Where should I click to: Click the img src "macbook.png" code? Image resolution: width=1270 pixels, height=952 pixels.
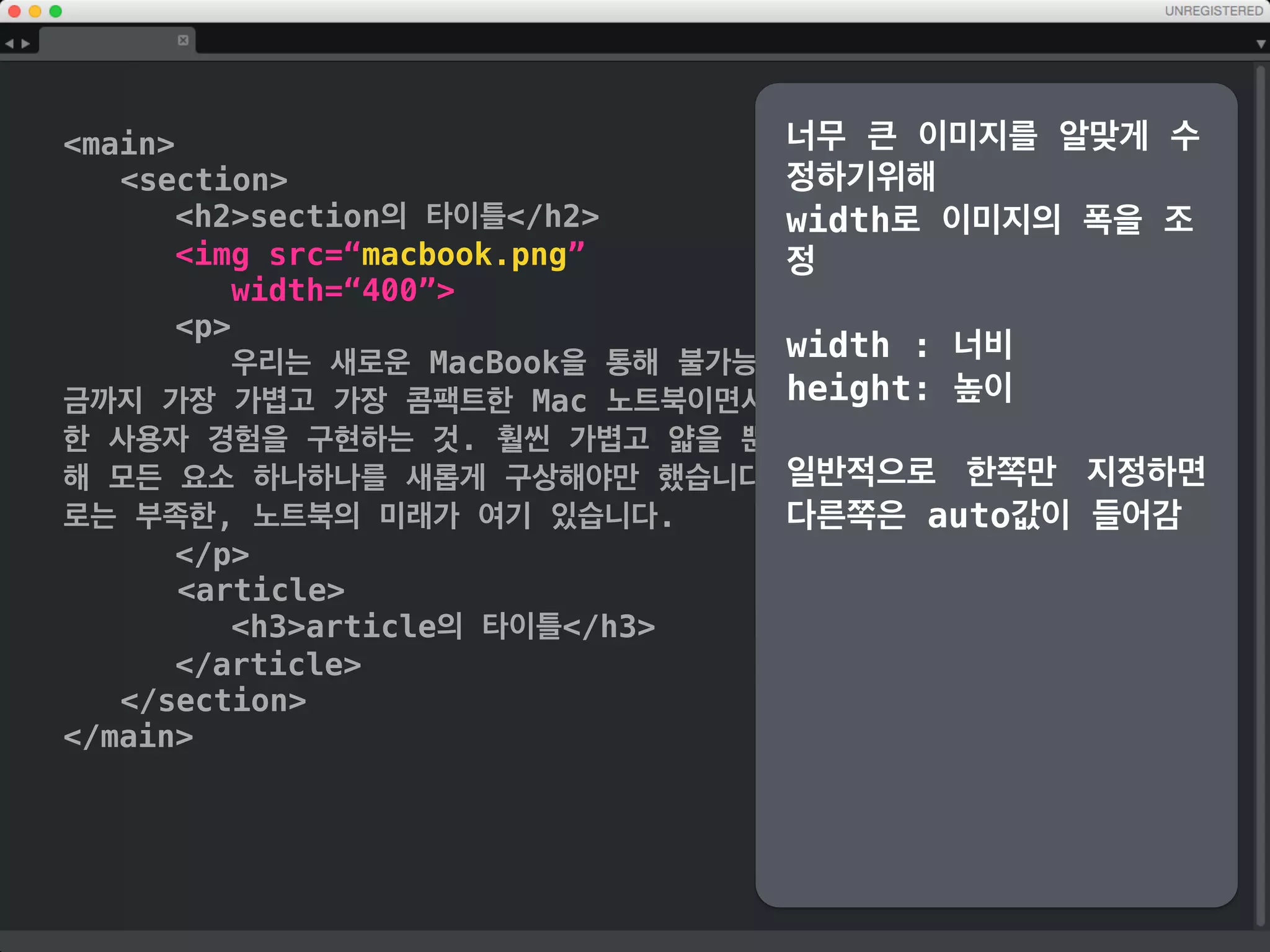(x=380, y=255)
